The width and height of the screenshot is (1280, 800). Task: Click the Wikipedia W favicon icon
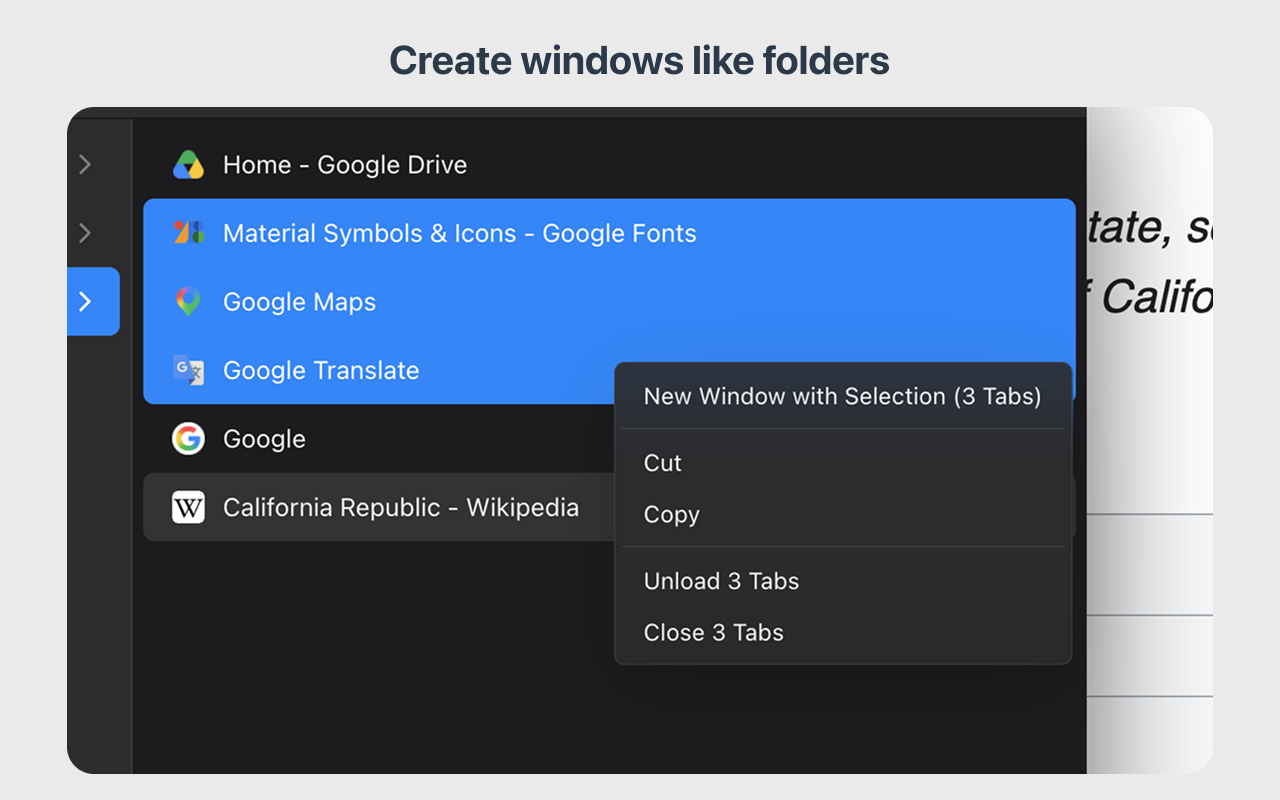[188, 507]
